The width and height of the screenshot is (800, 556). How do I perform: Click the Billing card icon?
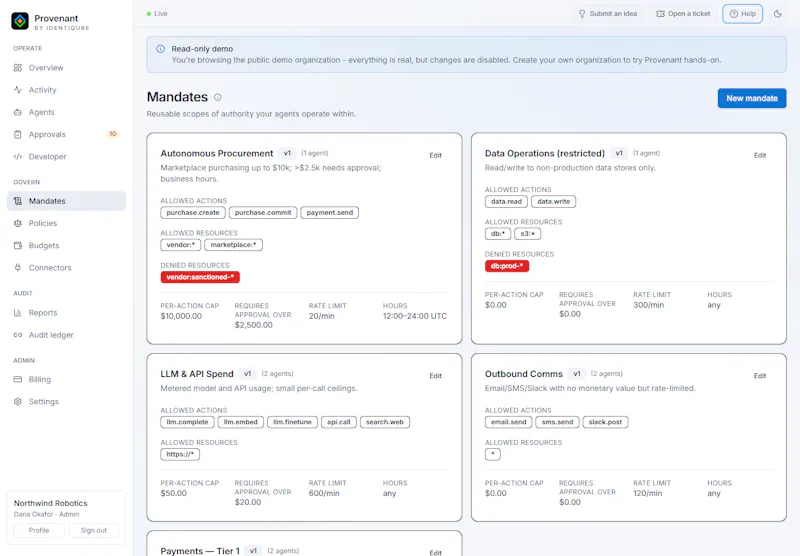[18, 380]
